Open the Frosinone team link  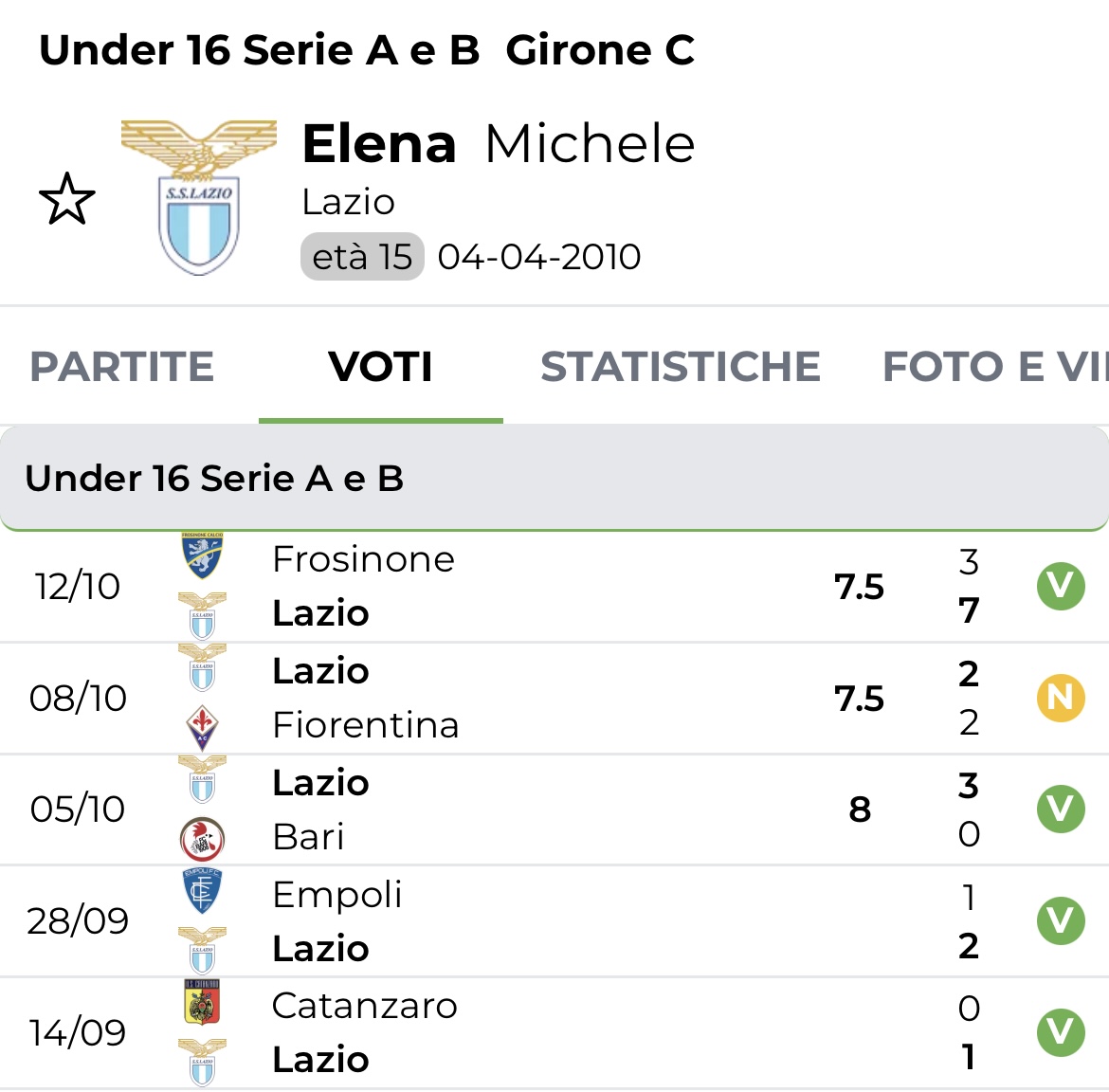point(363,559)
